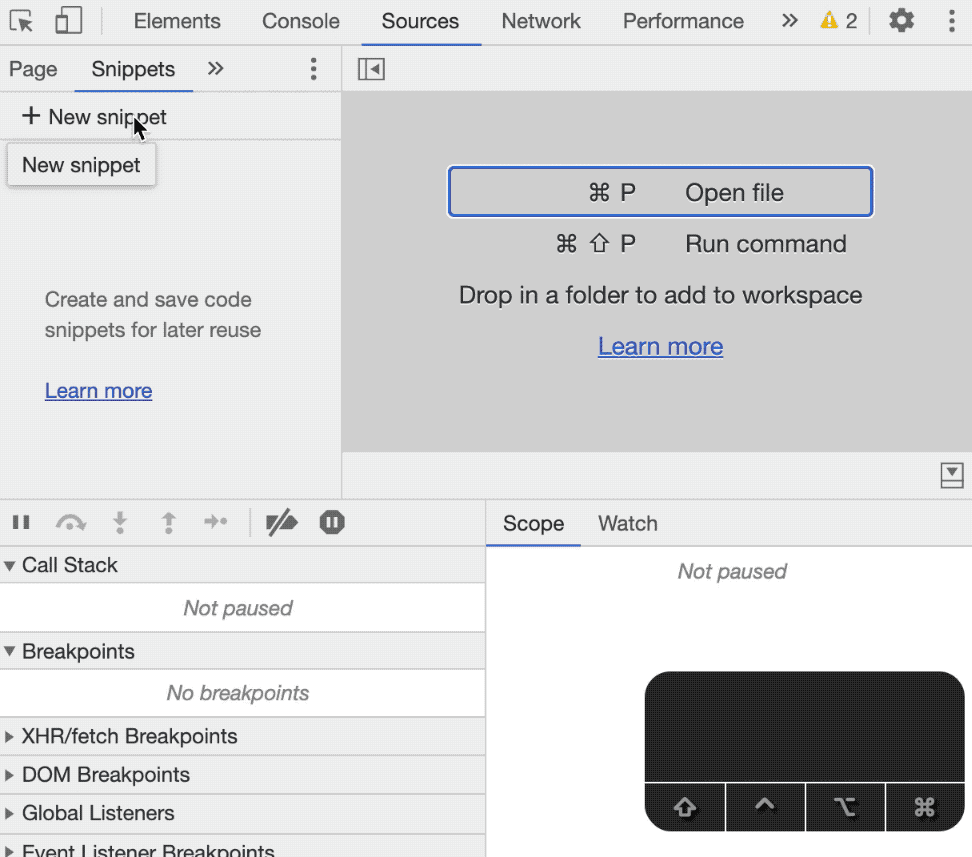Screen dimensions: 972x857
Task: Show more navigator tabs chevron
Action: coord(215,69)
